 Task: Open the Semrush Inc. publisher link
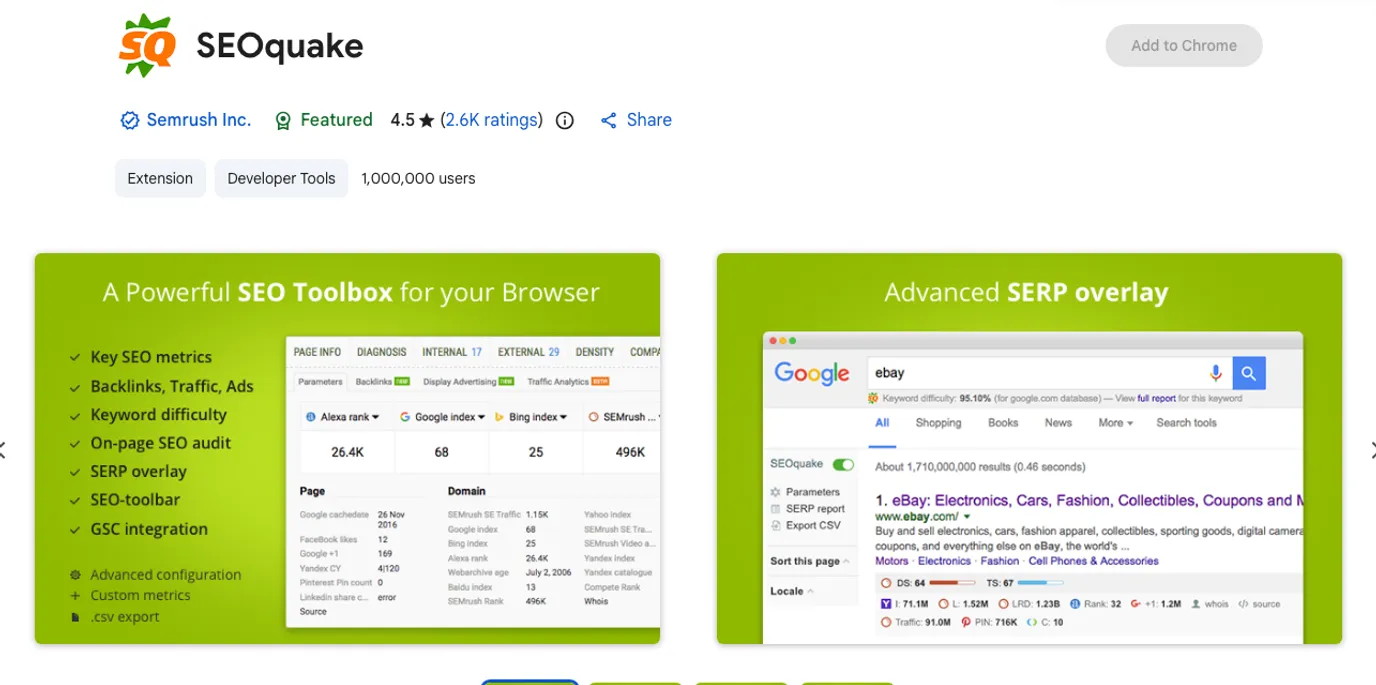click(199, 120)
